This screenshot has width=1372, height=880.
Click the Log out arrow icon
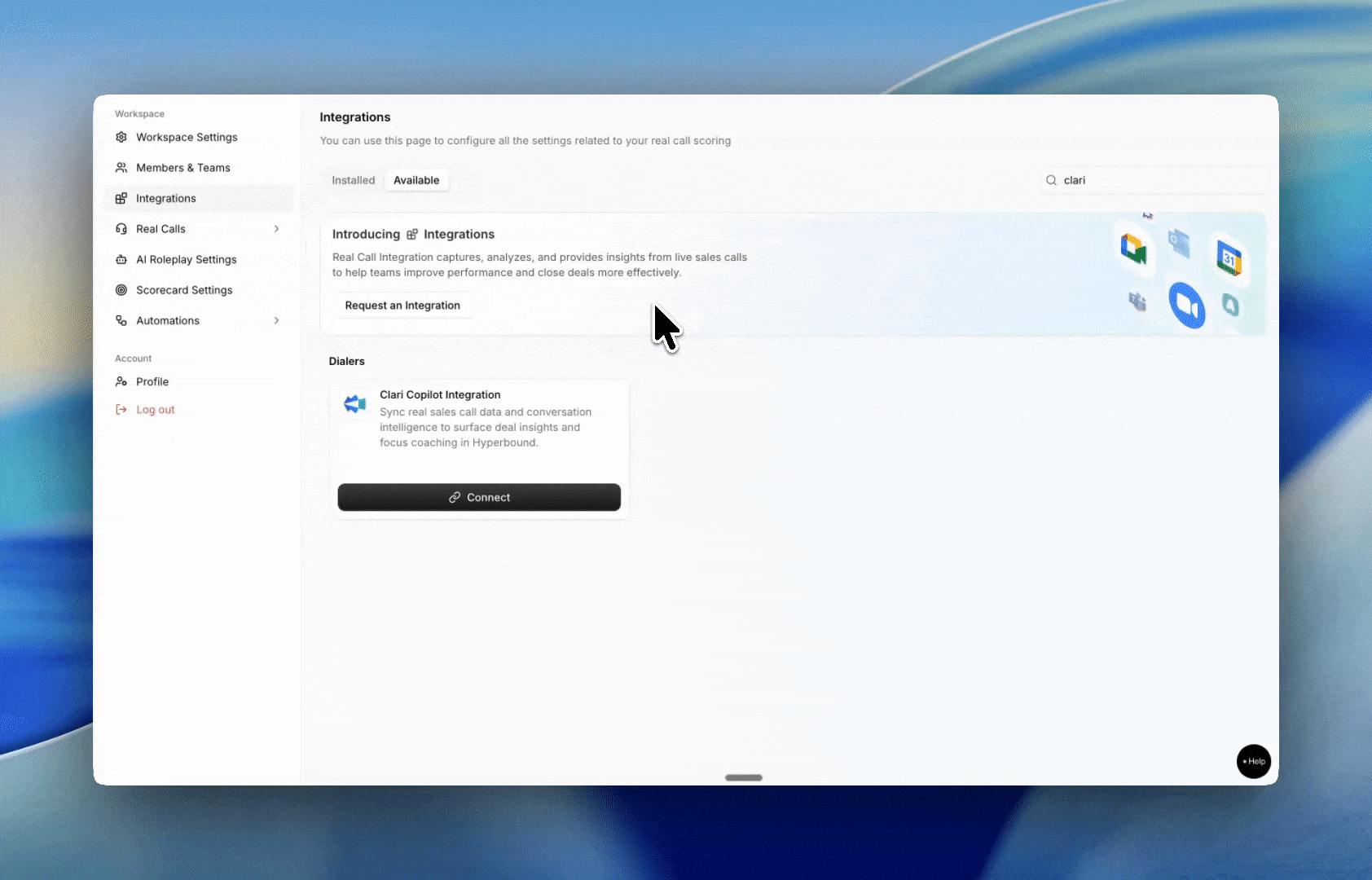click(121, 409)
